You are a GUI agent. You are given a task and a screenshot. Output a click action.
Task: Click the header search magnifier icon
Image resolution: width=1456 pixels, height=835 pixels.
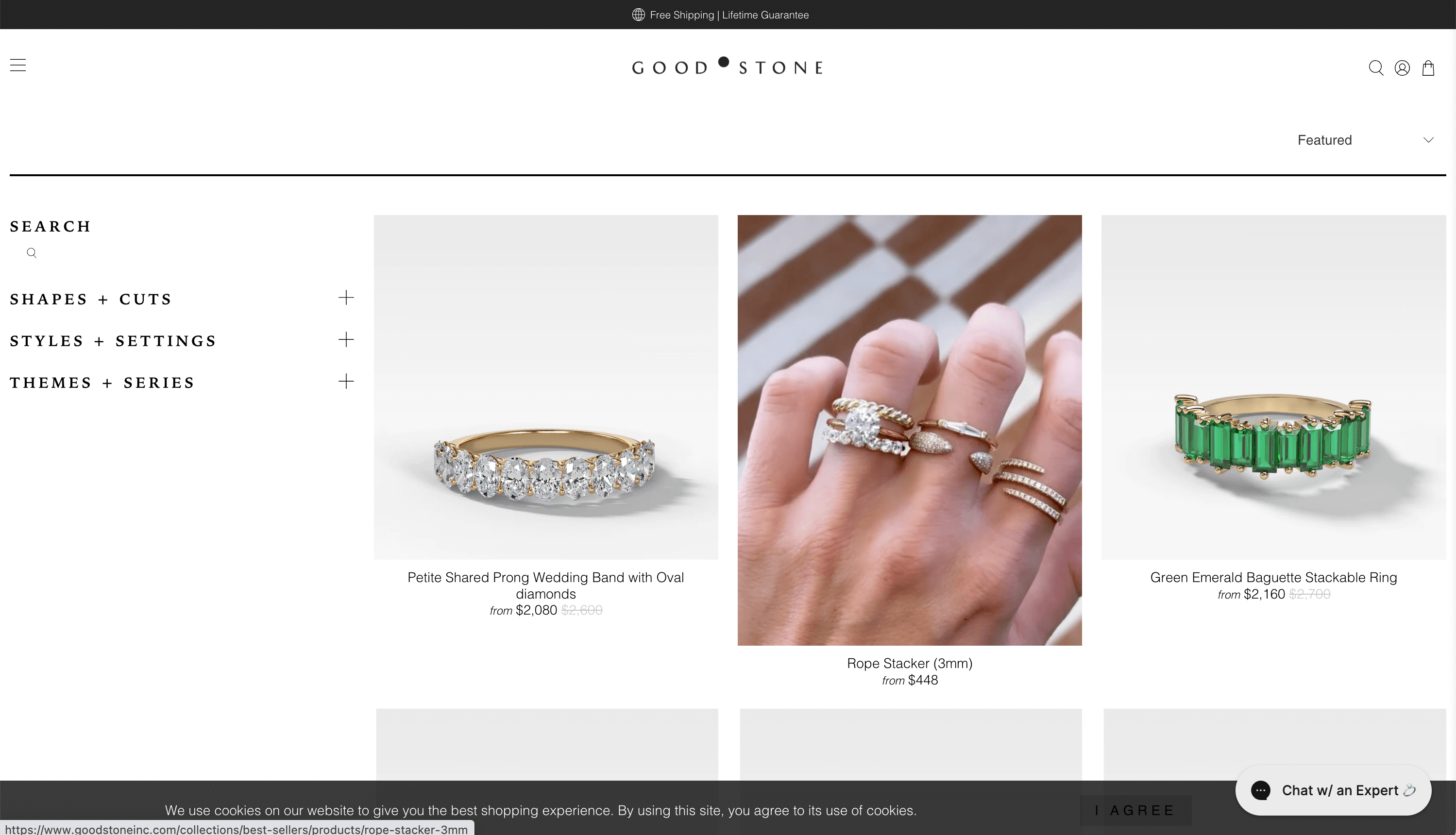[1376, 68]
